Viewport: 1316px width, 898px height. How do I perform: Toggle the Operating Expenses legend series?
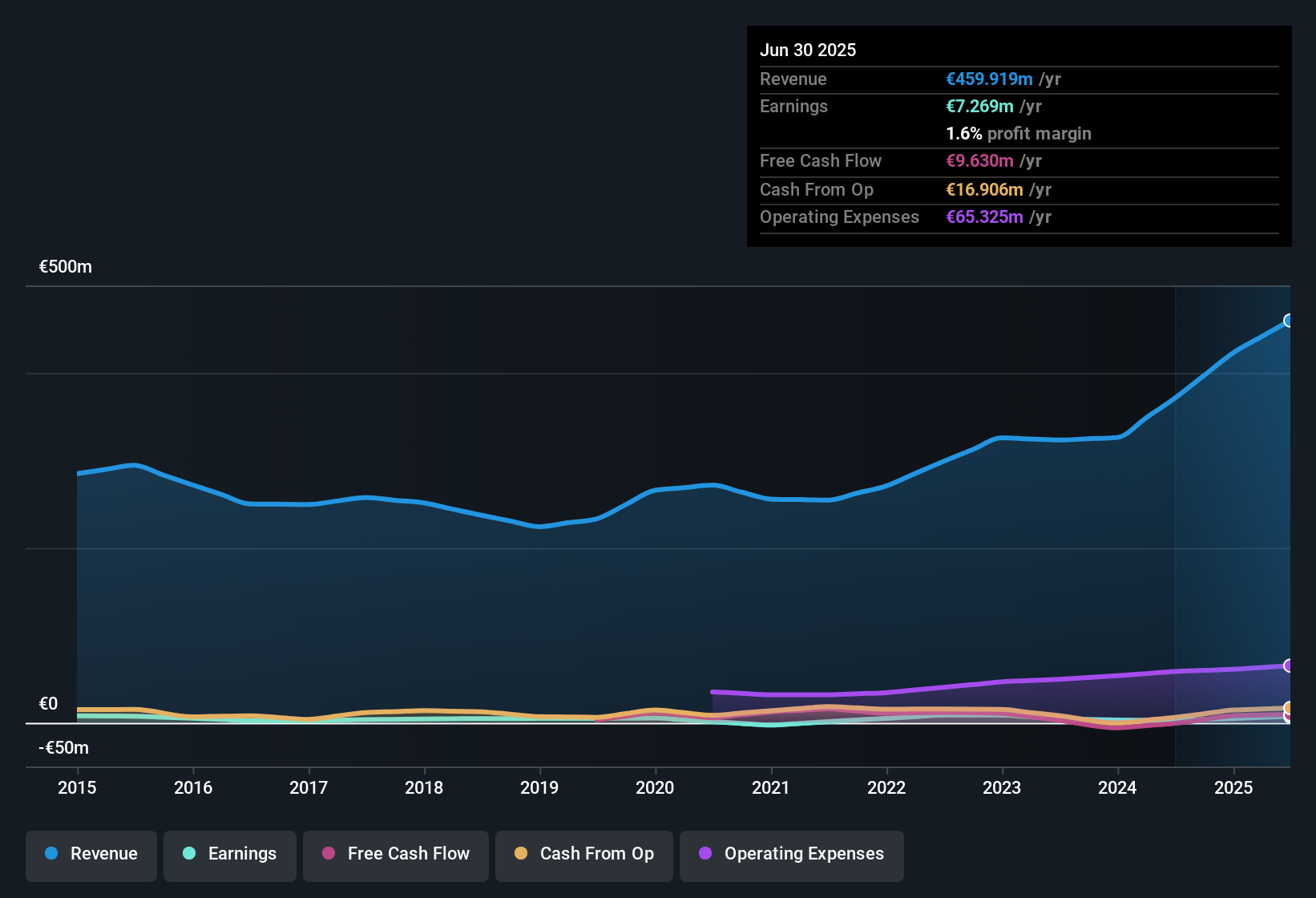pyautogui.click(x=792, y=856)
